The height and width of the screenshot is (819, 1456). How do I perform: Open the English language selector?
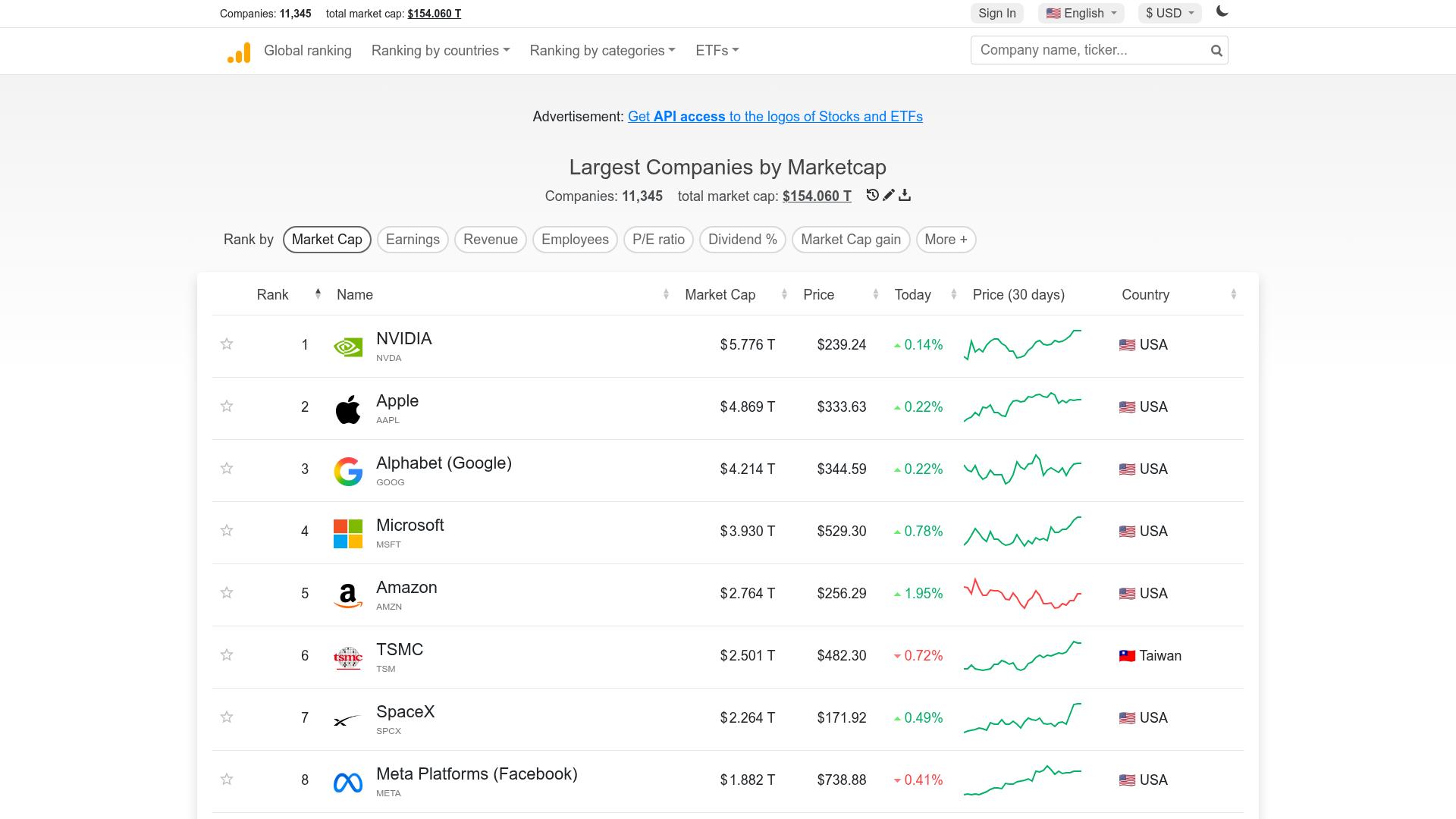[1081, 13]
